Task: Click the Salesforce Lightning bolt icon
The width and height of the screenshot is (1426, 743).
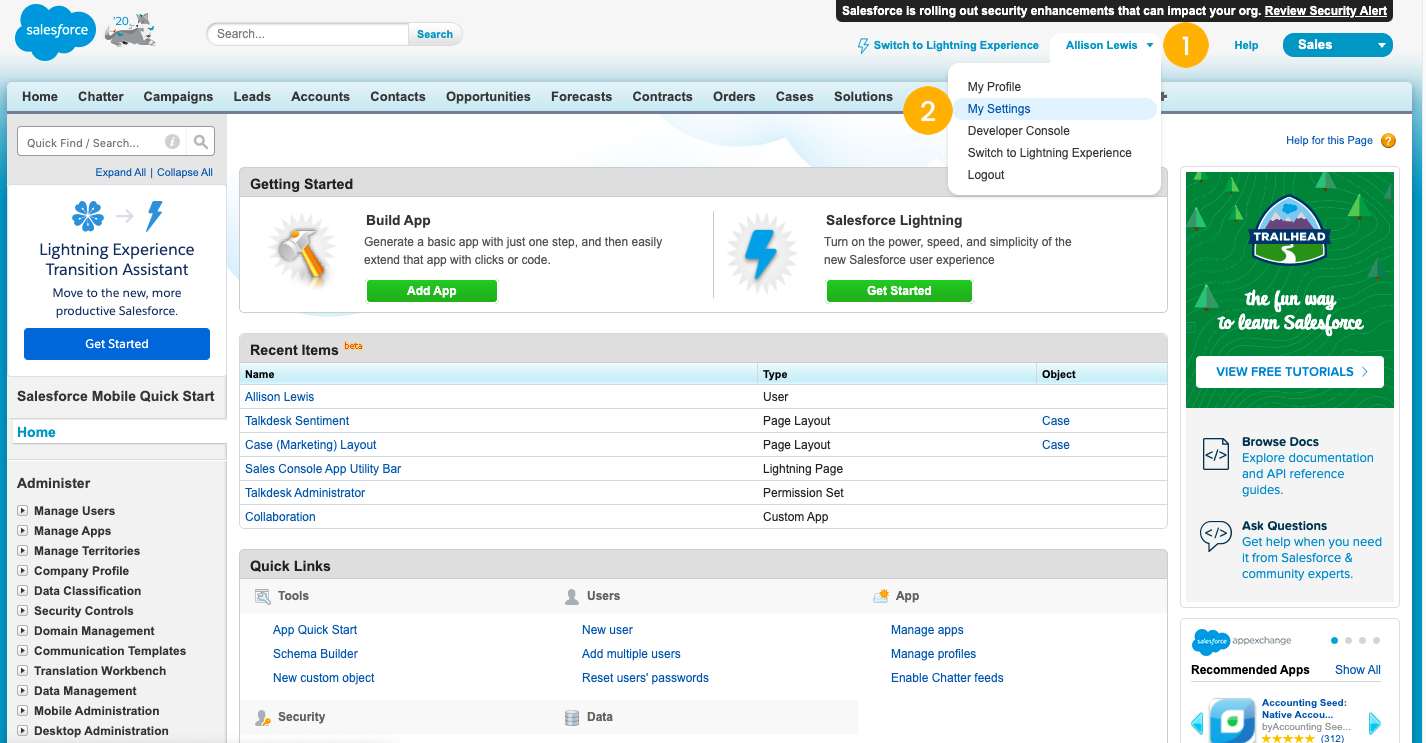Action: (x=761, y=254)
